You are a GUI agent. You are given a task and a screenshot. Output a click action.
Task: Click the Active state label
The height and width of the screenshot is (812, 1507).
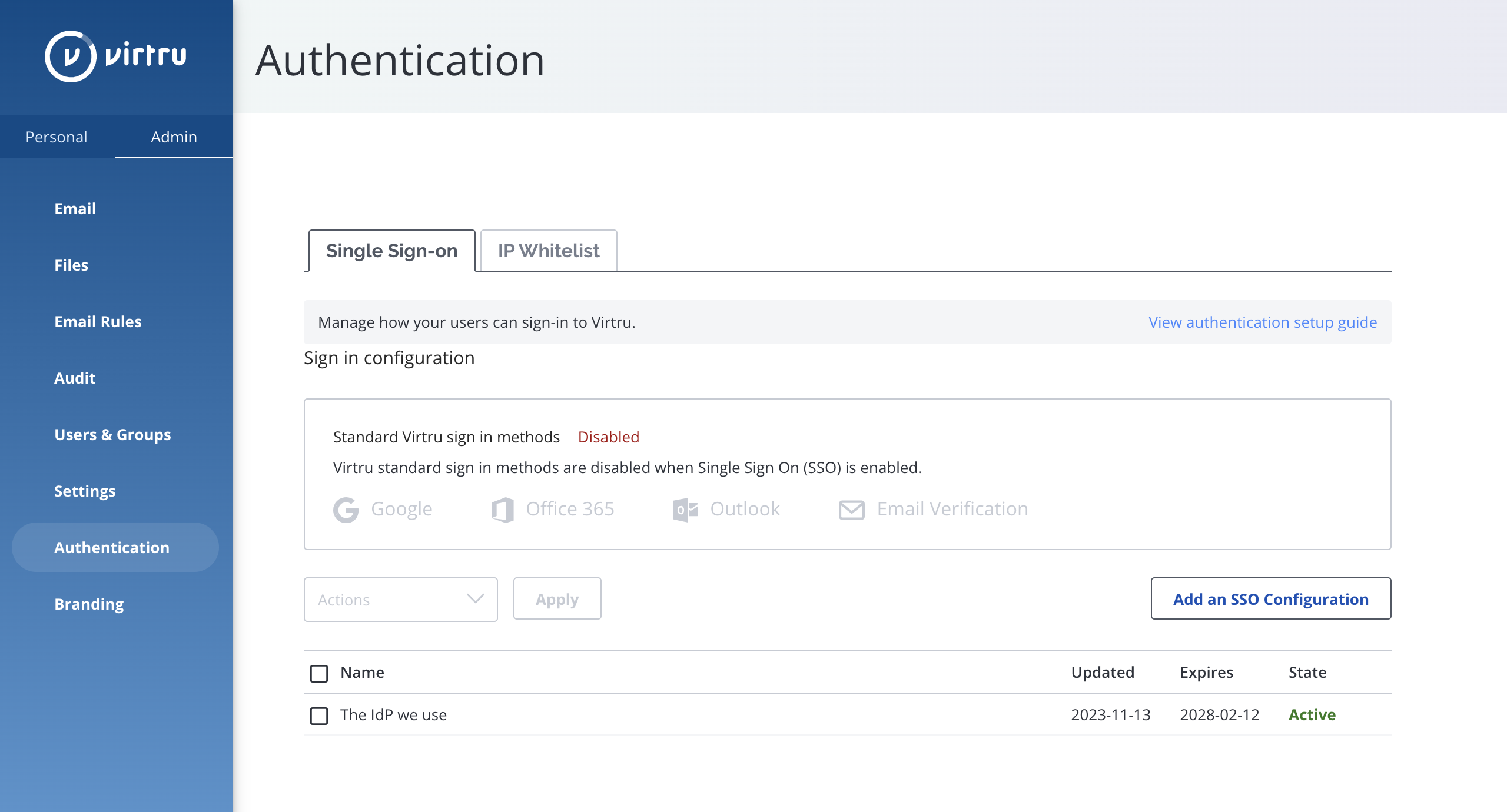[x=1312, y=714]
